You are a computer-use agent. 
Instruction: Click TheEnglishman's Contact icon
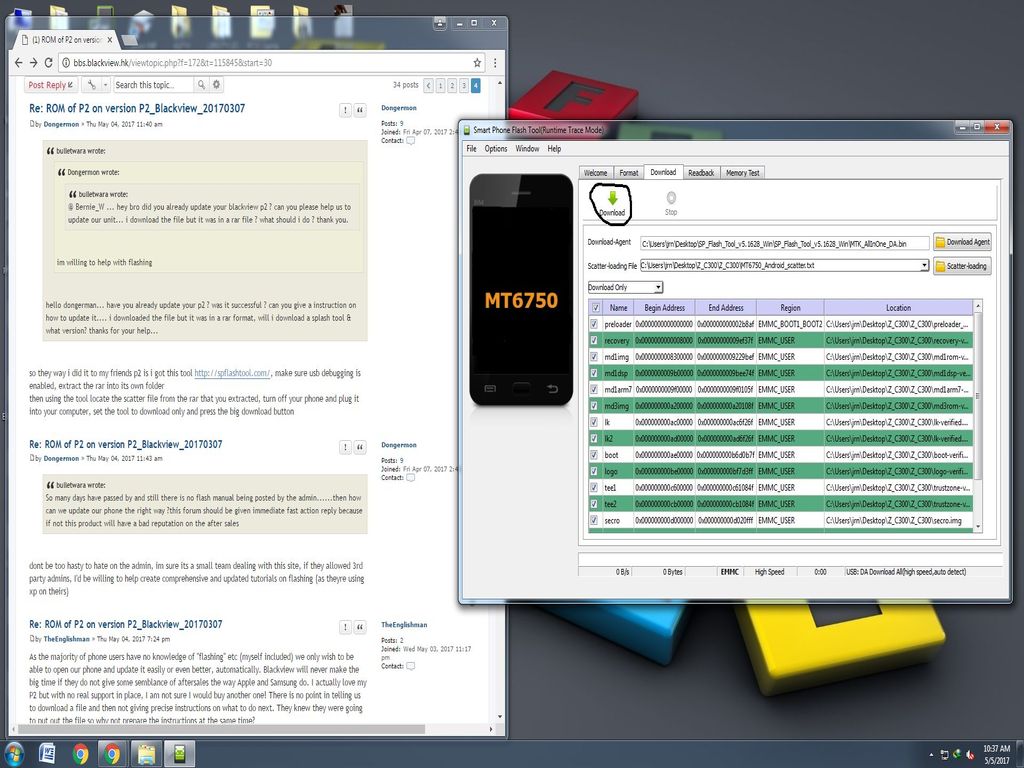[410, 666]
